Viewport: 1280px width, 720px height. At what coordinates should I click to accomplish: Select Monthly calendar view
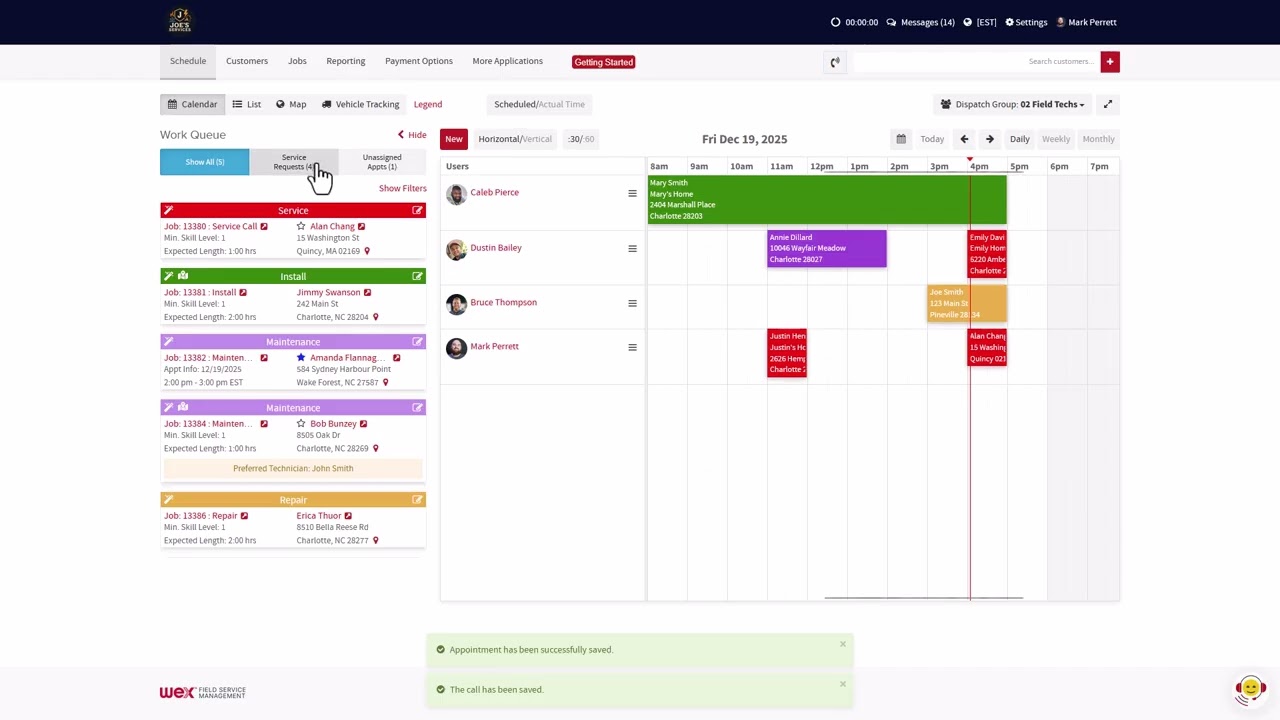click(x=1098, y=139)
